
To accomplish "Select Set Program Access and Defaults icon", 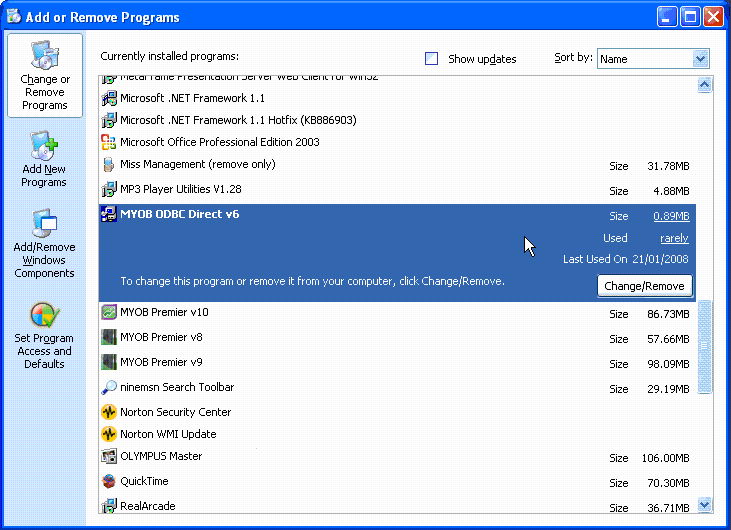I will pyautogui.click(x=44, y=316).
